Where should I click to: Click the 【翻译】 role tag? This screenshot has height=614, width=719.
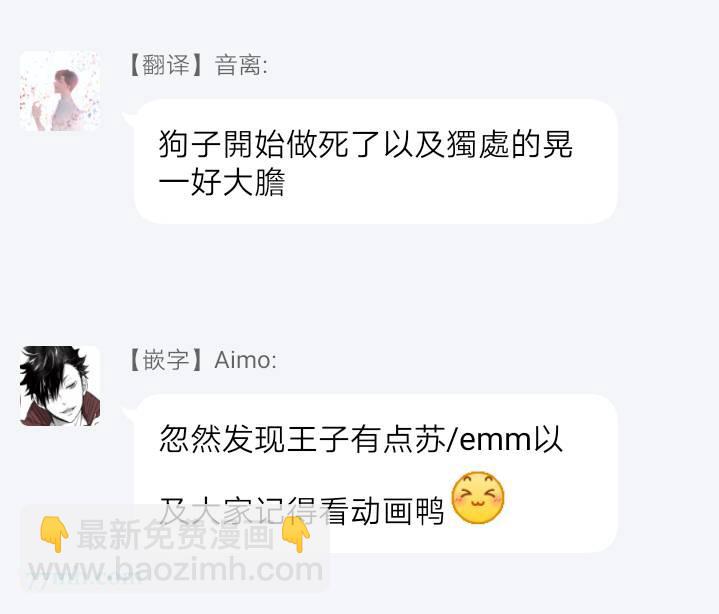(165, 65)
